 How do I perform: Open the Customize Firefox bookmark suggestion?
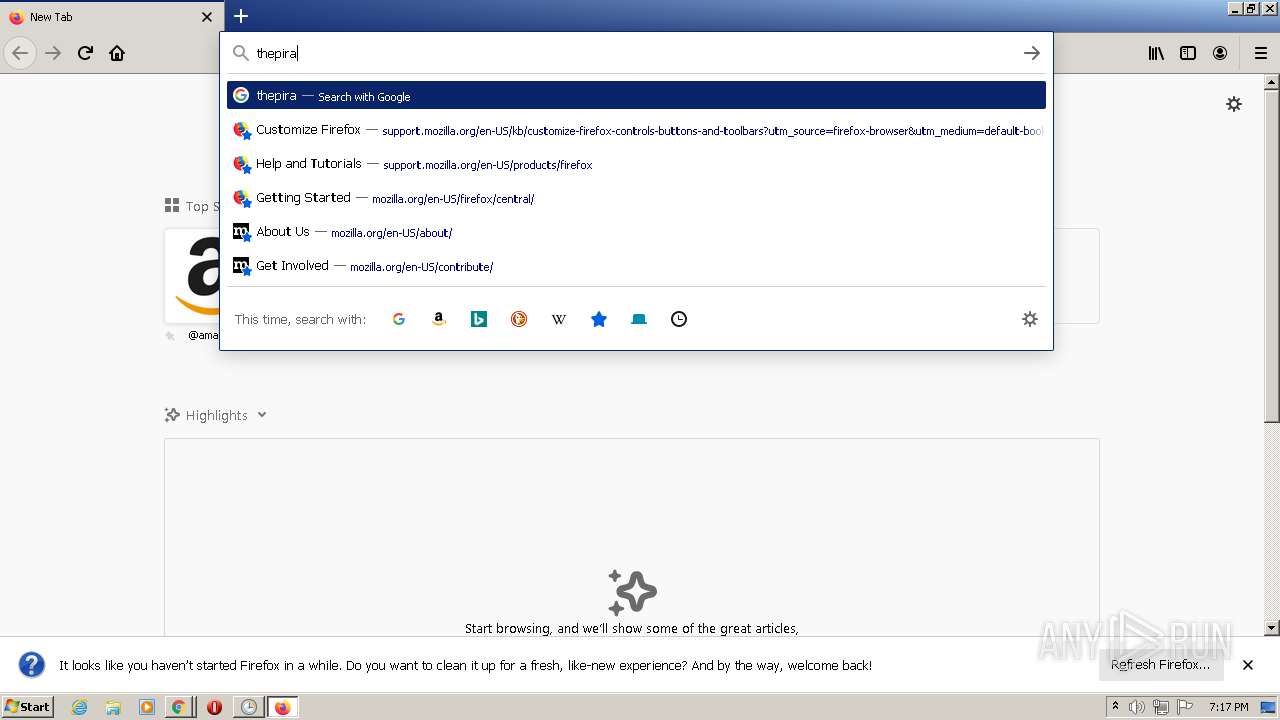click(636, 130)
